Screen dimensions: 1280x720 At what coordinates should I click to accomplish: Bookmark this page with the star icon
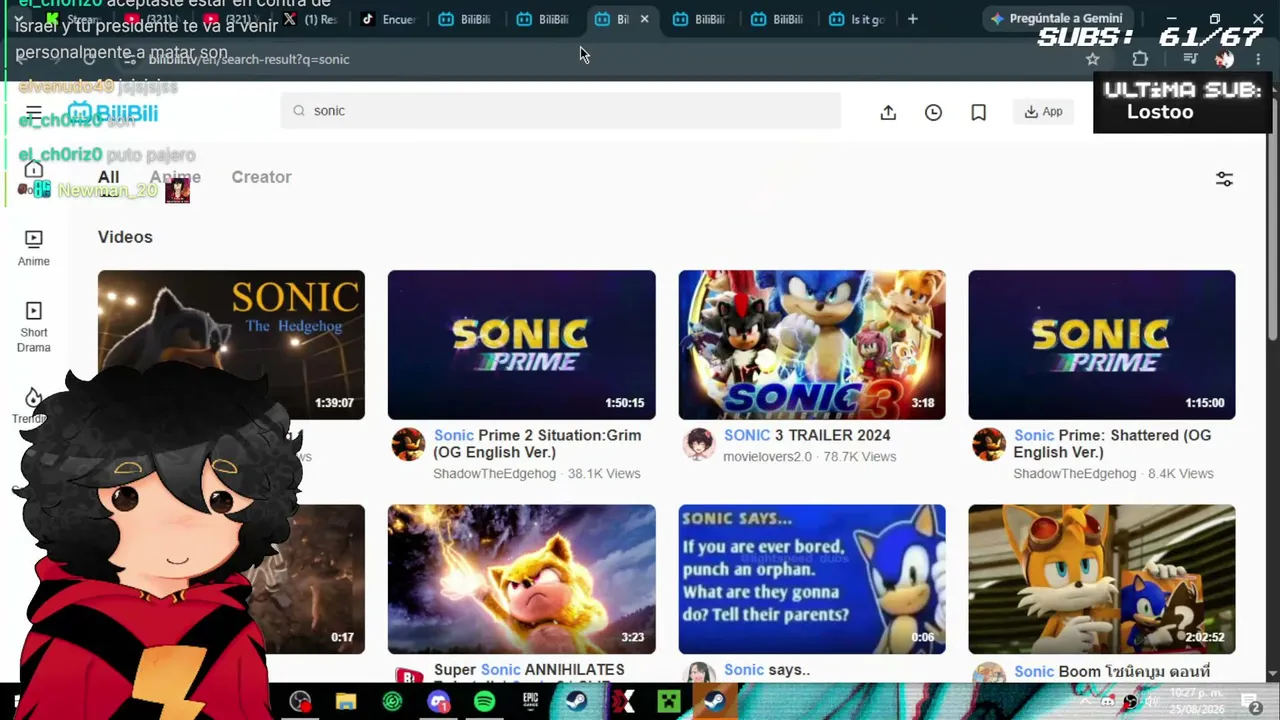click(x=1092, y=59)
